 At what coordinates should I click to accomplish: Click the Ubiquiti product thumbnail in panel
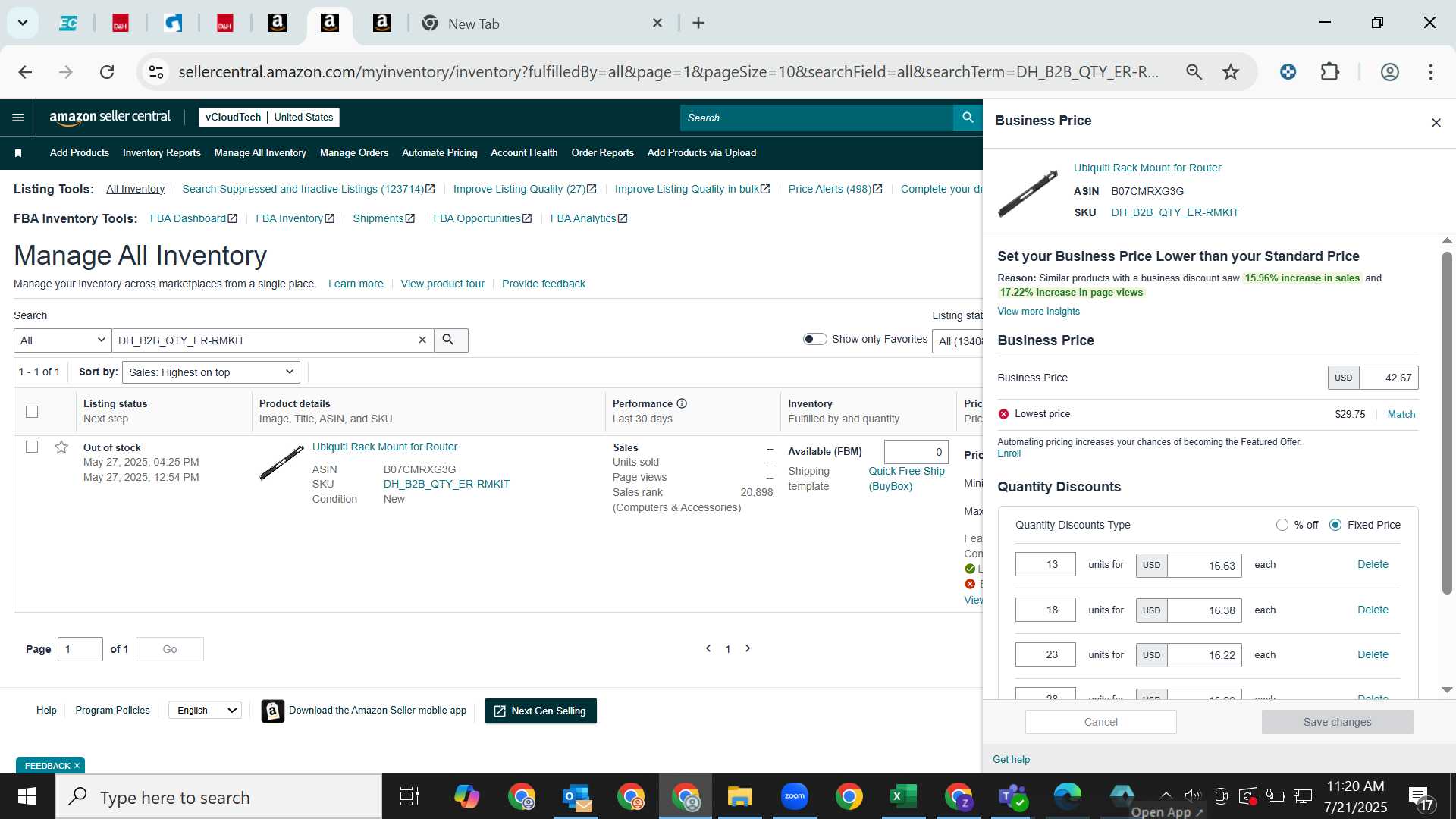coord(1028,192)
